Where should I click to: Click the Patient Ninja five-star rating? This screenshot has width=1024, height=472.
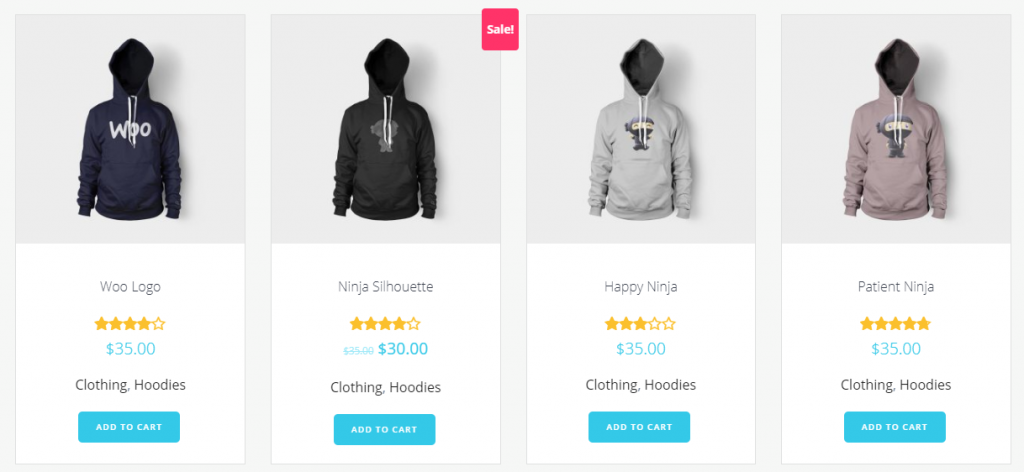(x=895, y=324)
